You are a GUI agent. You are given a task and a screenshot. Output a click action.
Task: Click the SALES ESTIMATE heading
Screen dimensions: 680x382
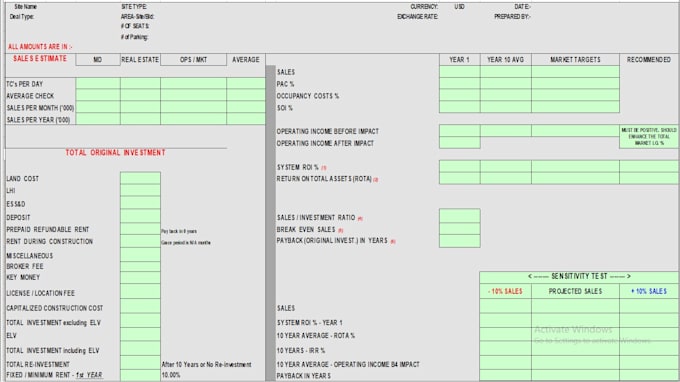point(40,59)
